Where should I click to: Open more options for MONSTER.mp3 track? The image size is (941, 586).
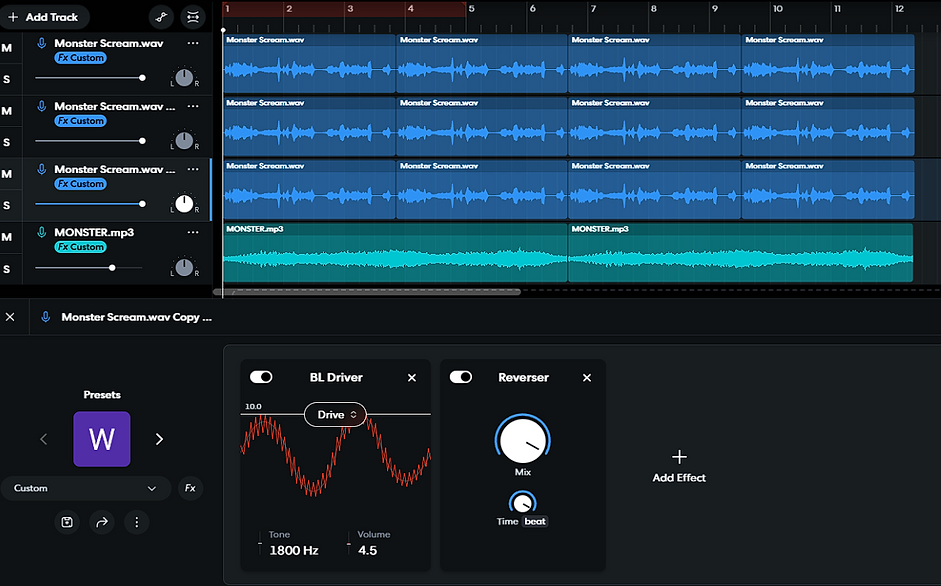pos(193,232)
